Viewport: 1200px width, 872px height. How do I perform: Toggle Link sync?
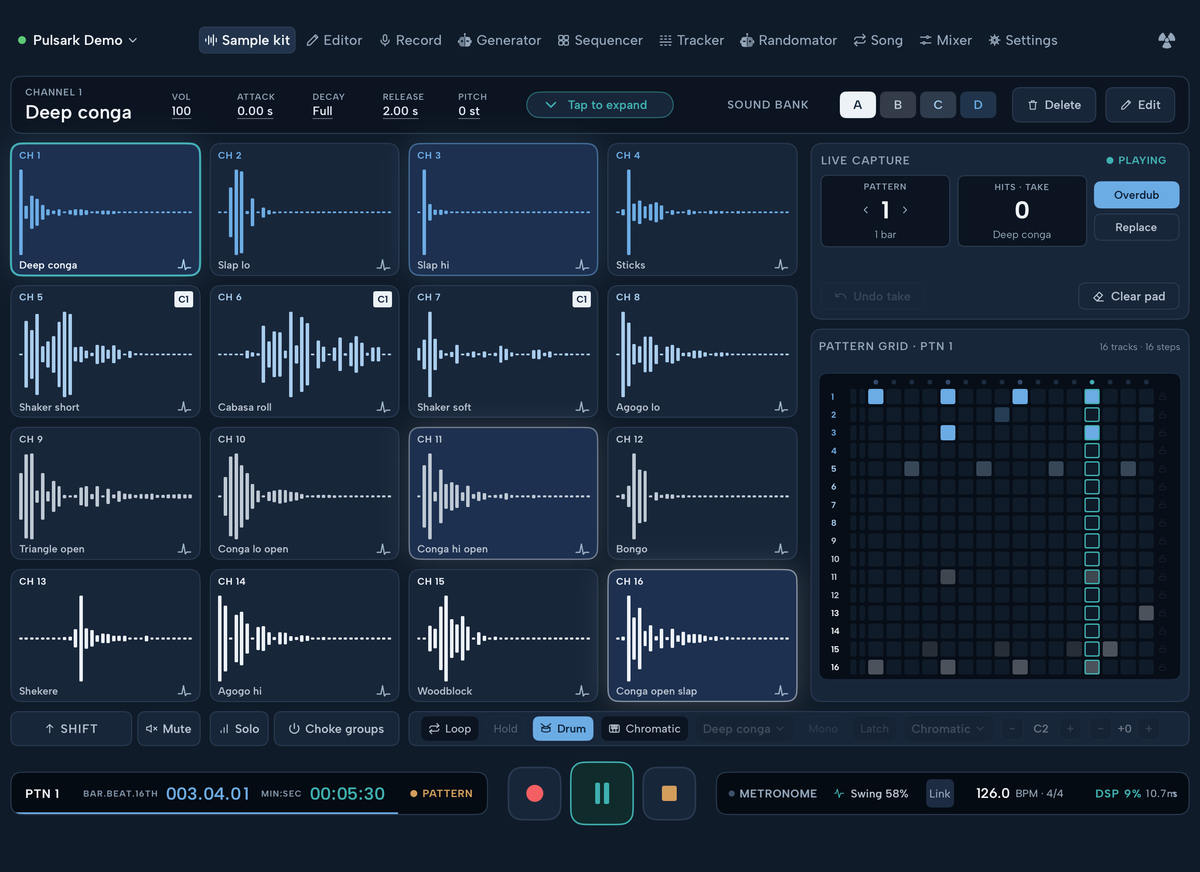click(940, 793)
